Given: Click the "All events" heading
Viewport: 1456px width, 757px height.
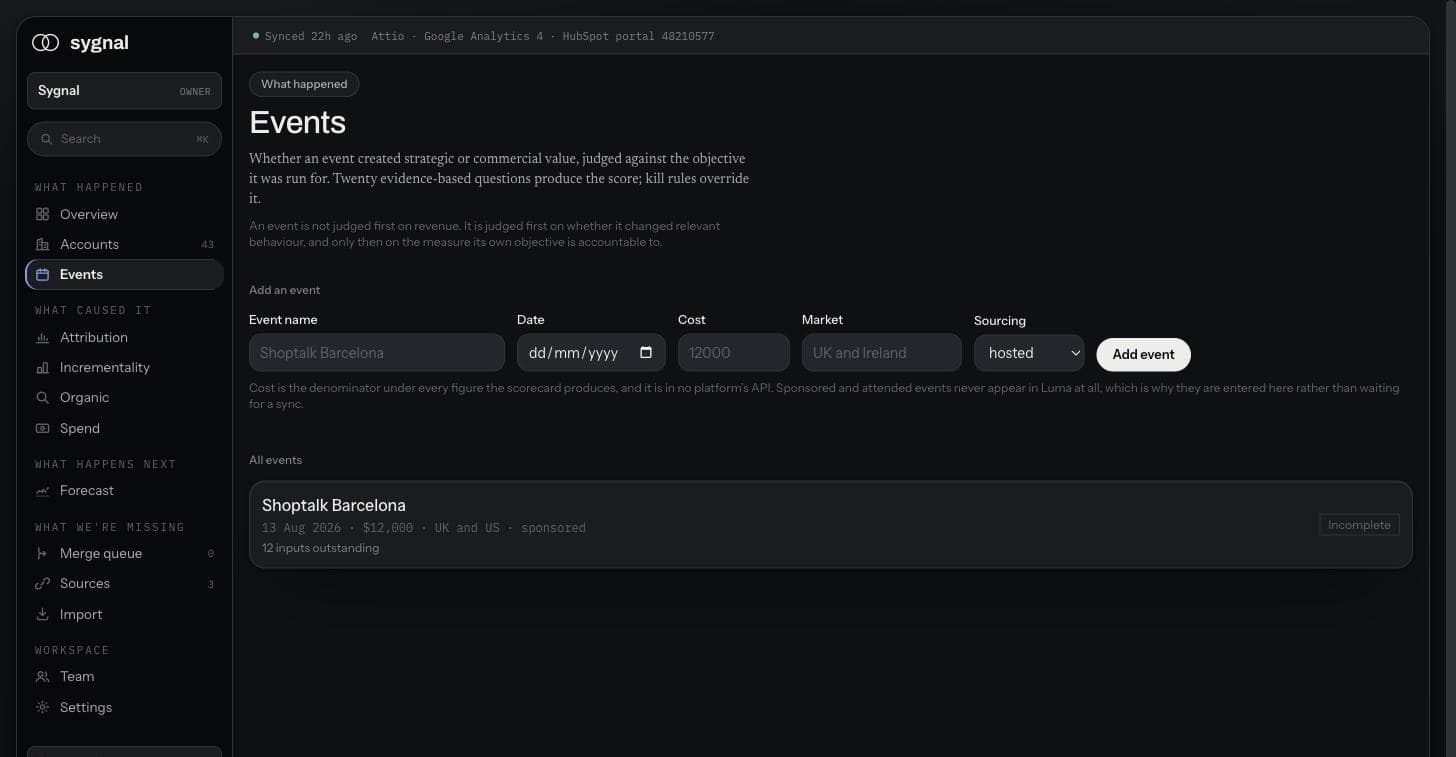Looking at the screenshot, I should 275,460.
